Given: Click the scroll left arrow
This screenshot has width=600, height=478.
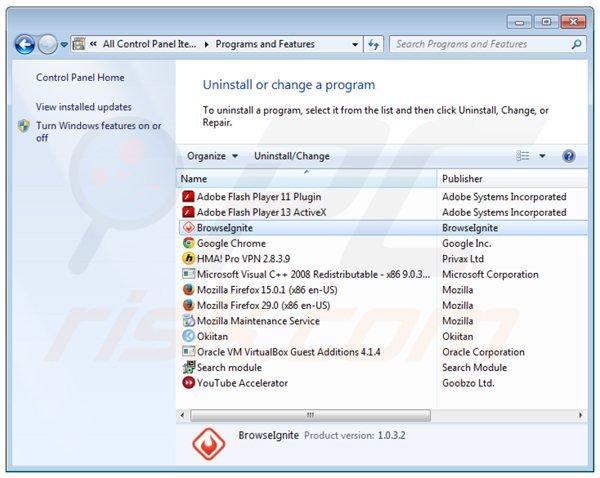Looking at the screenshot, I should pos(182,415).
